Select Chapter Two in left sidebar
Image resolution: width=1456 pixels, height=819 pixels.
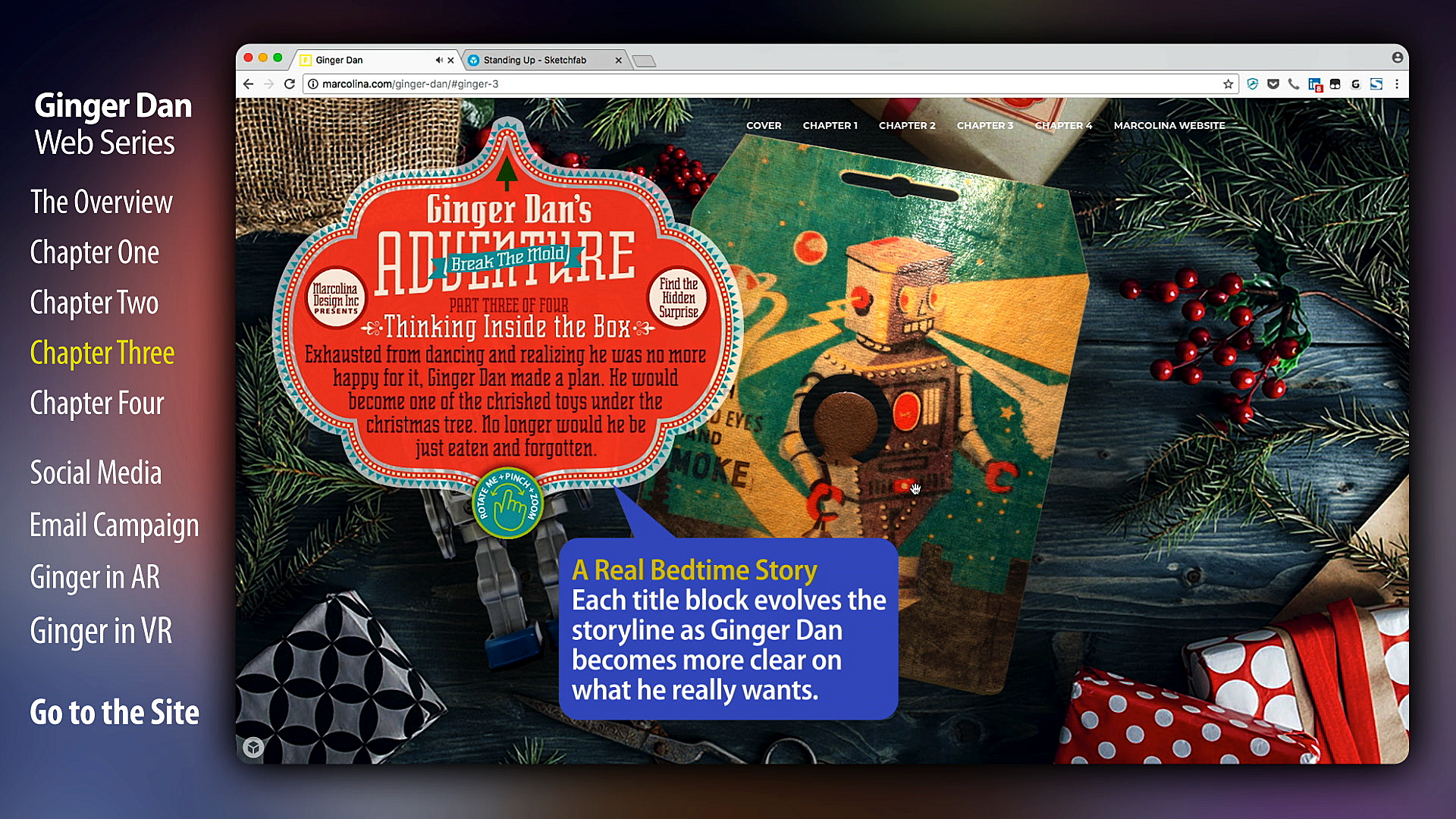coord(94,303)
